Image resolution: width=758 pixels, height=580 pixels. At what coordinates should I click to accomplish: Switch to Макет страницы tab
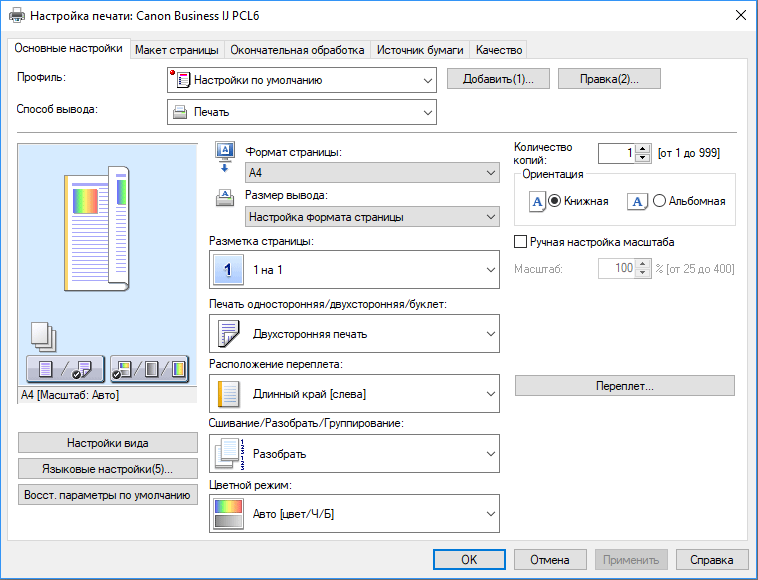[177, 50]
